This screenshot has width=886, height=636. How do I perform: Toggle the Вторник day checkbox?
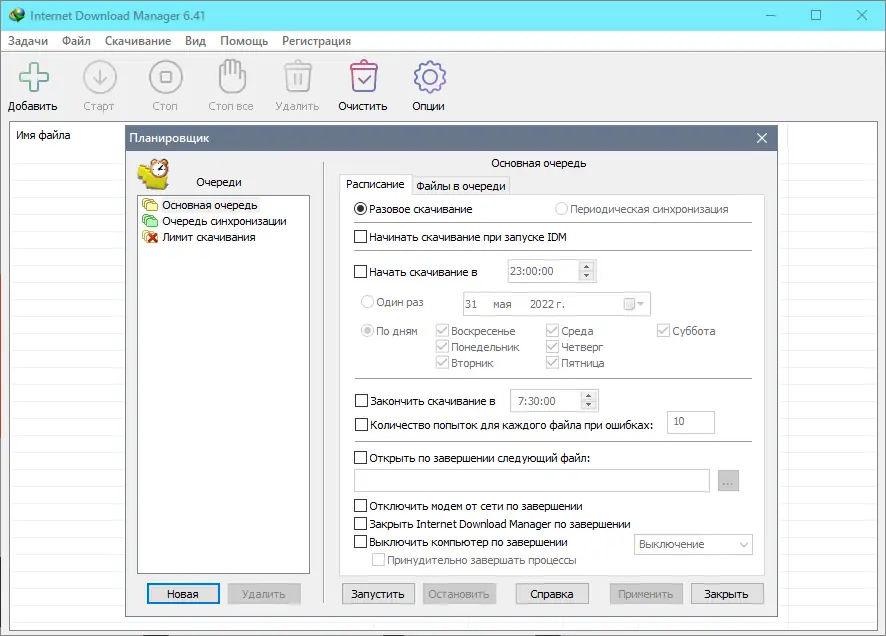pos(442,363)
